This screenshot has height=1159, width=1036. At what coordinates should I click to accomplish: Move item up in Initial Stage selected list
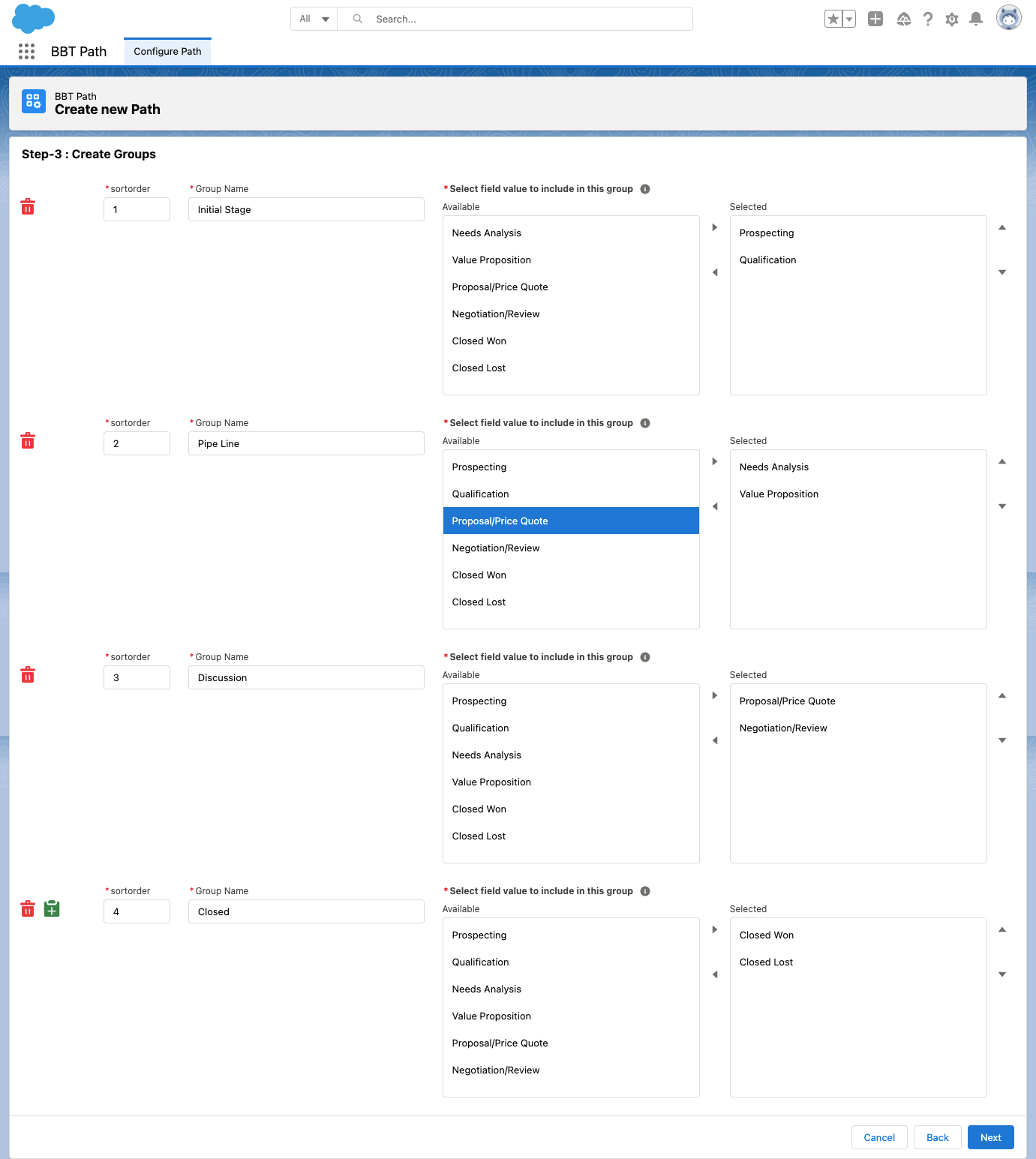(x=1002, y=227)
